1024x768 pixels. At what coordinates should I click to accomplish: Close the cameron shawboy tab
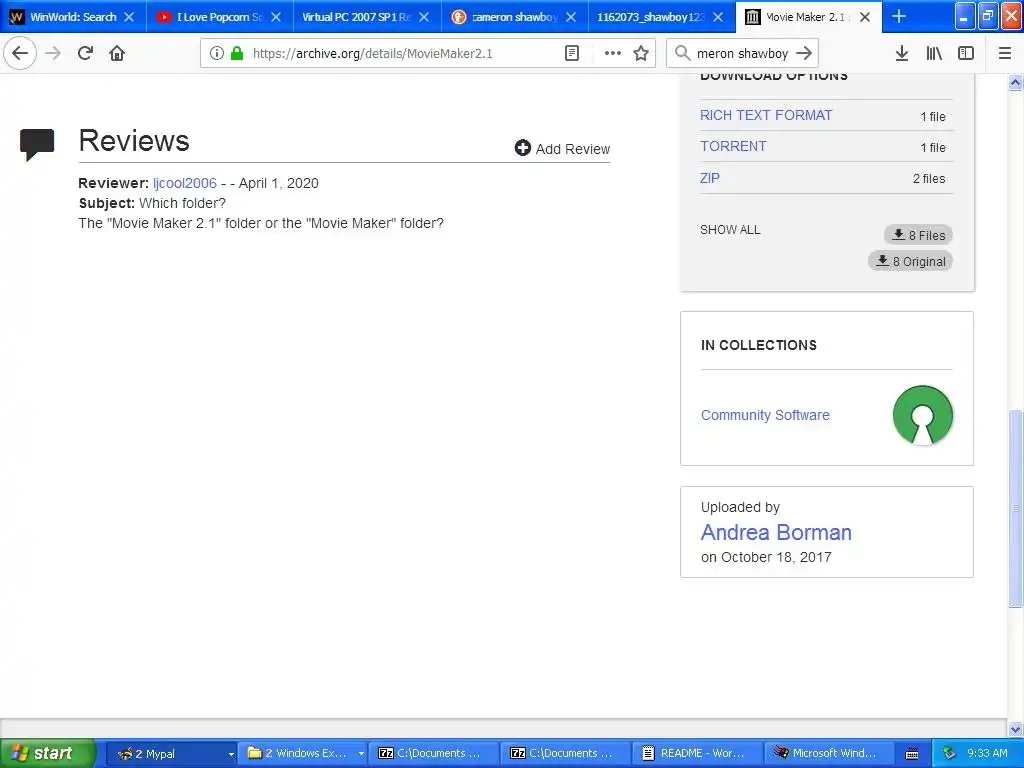coord(571,17)
